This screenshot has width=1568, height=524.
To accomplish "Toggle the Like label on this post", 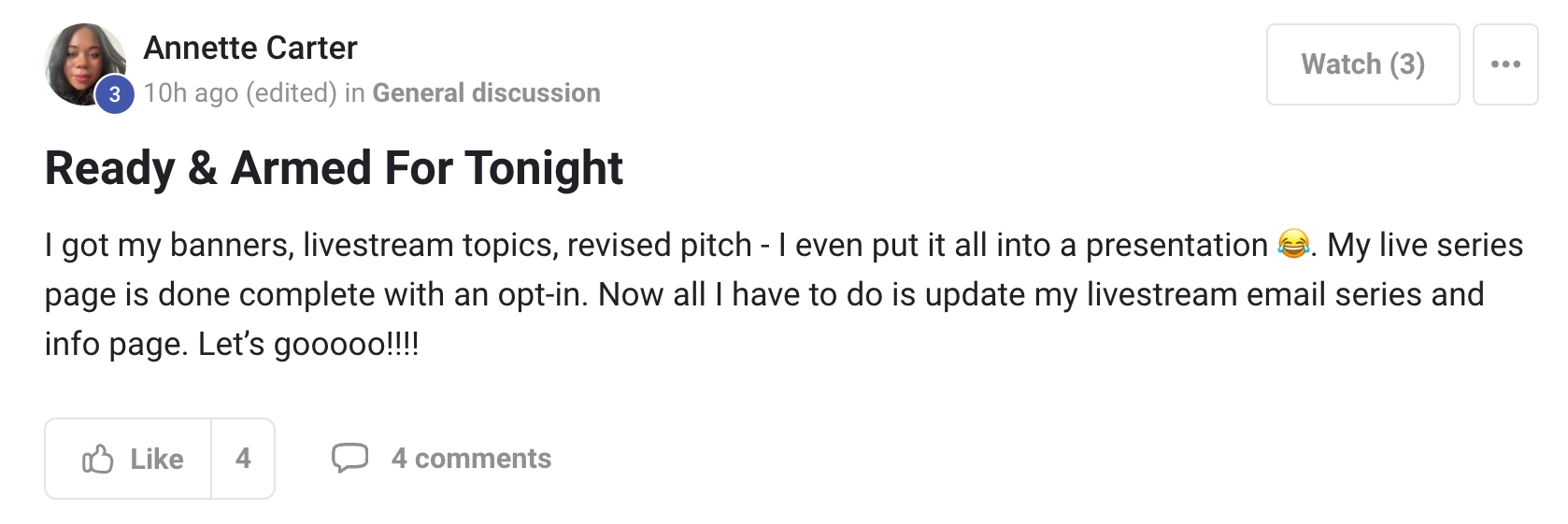I will (x=156, y=459).
